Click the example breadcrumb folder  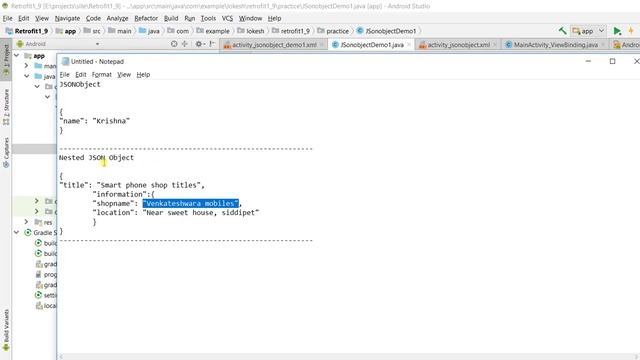coord(213,31)
